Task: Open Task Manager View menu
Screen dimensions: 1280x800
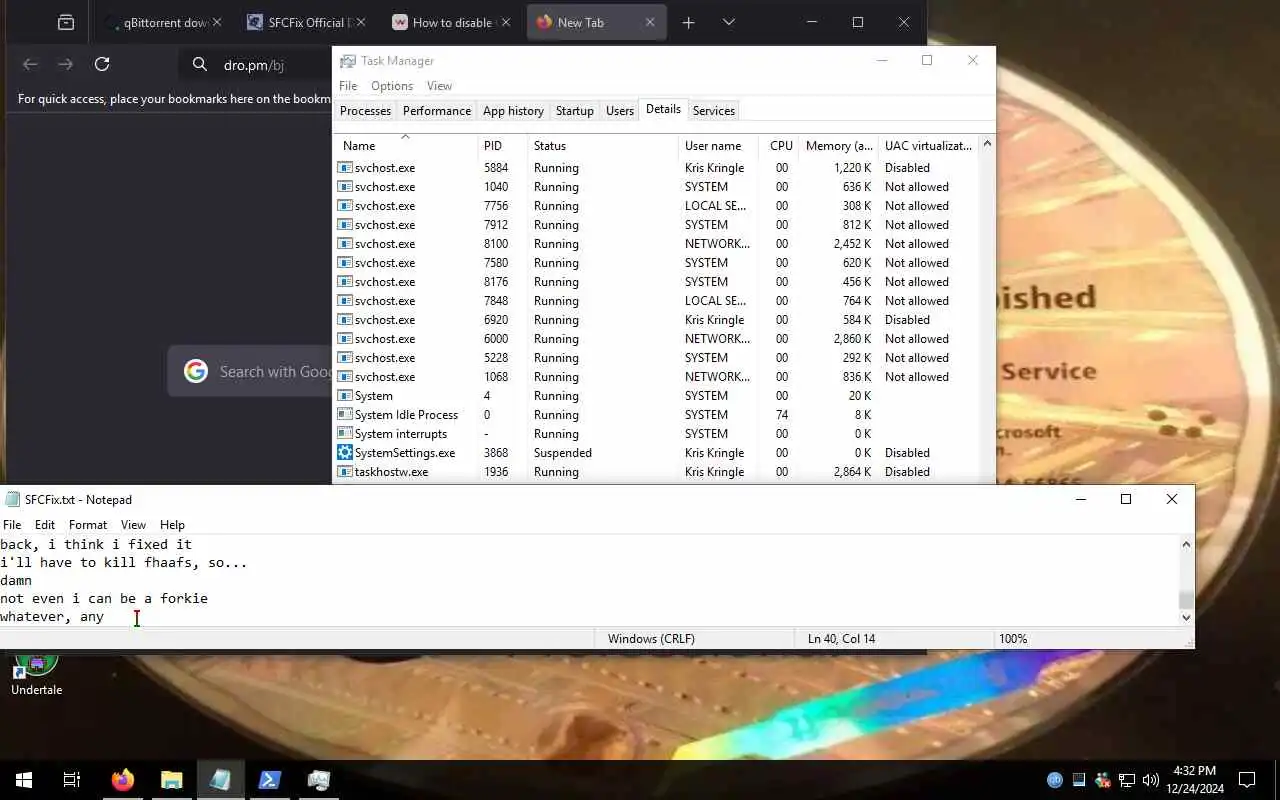Action: (439, 86)
